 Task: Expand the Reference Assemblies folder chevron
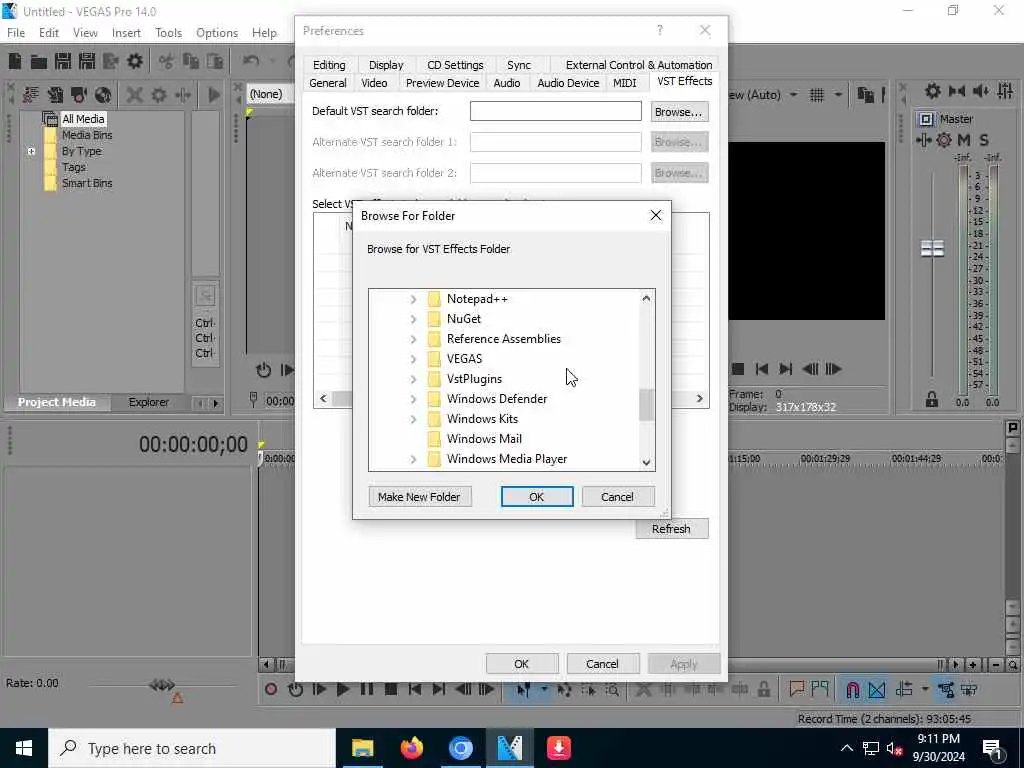pos(413,339)
